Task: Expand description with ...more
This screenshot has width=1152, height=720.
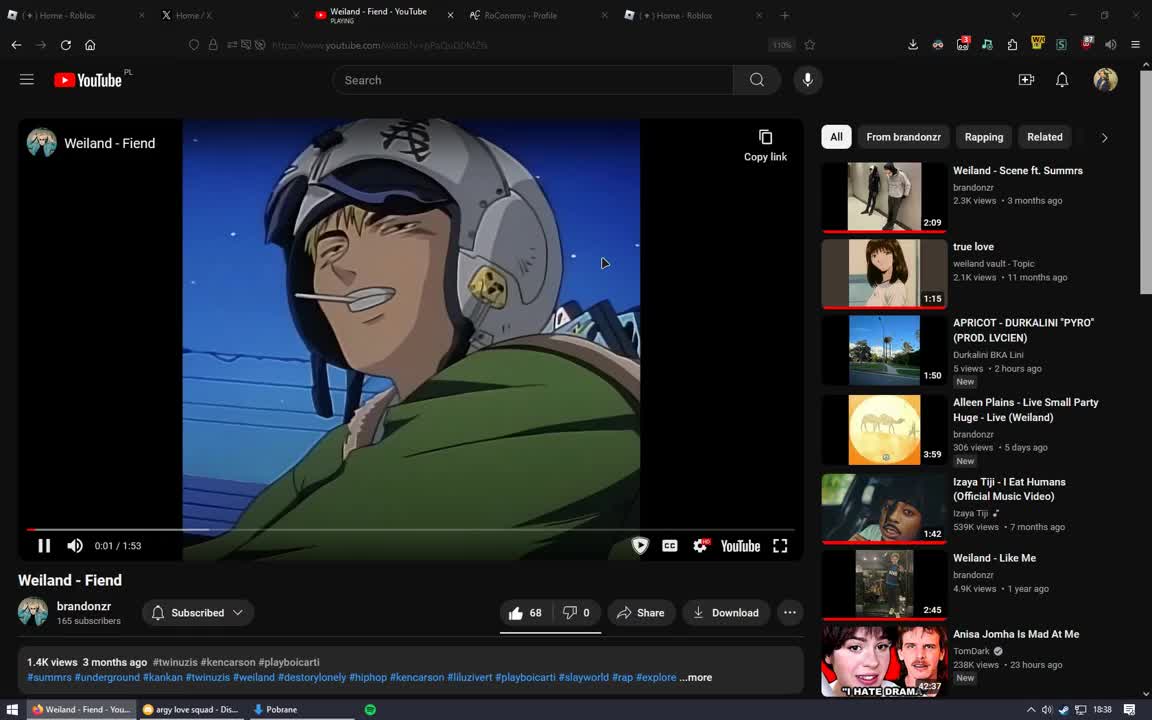Action: click(696, 677)
